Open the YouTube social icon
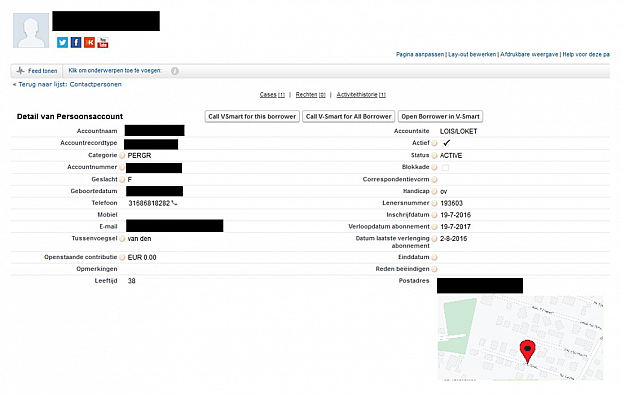 tap(103, 42)
